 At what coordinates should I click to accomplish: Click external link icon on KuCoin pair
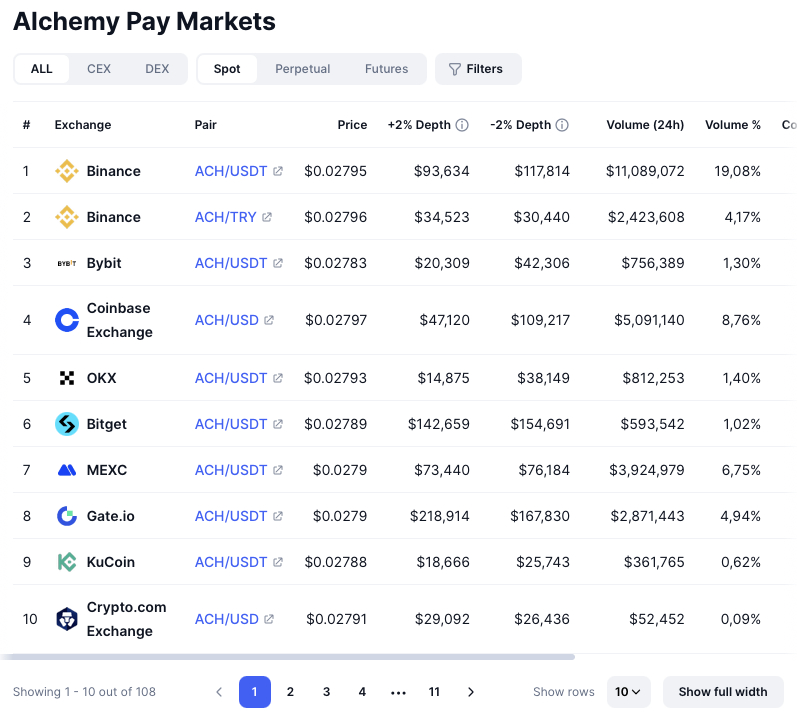click(x=278, y=562)
